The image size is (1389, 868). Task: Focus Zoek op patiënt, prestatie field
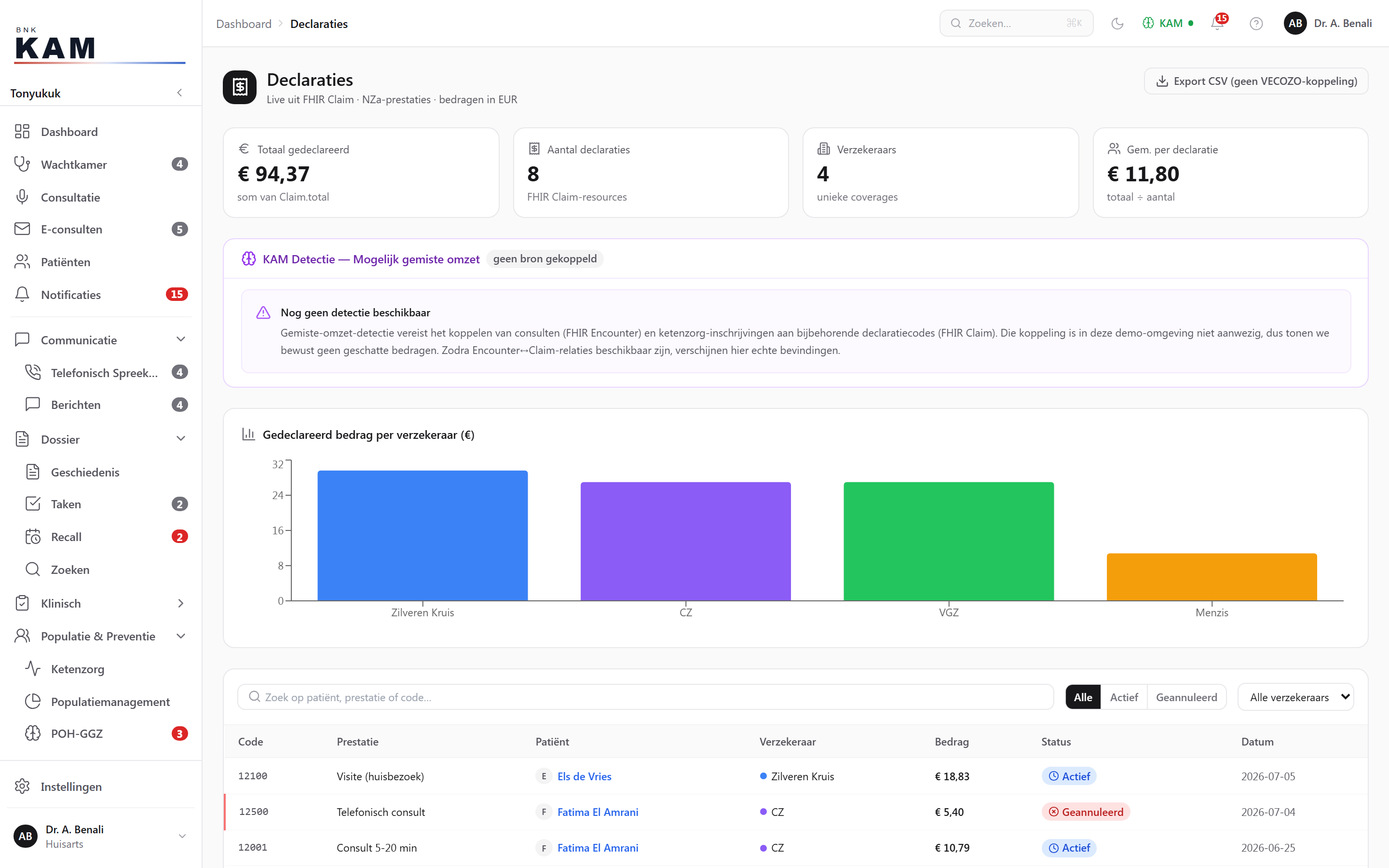[x=645, y=697]
